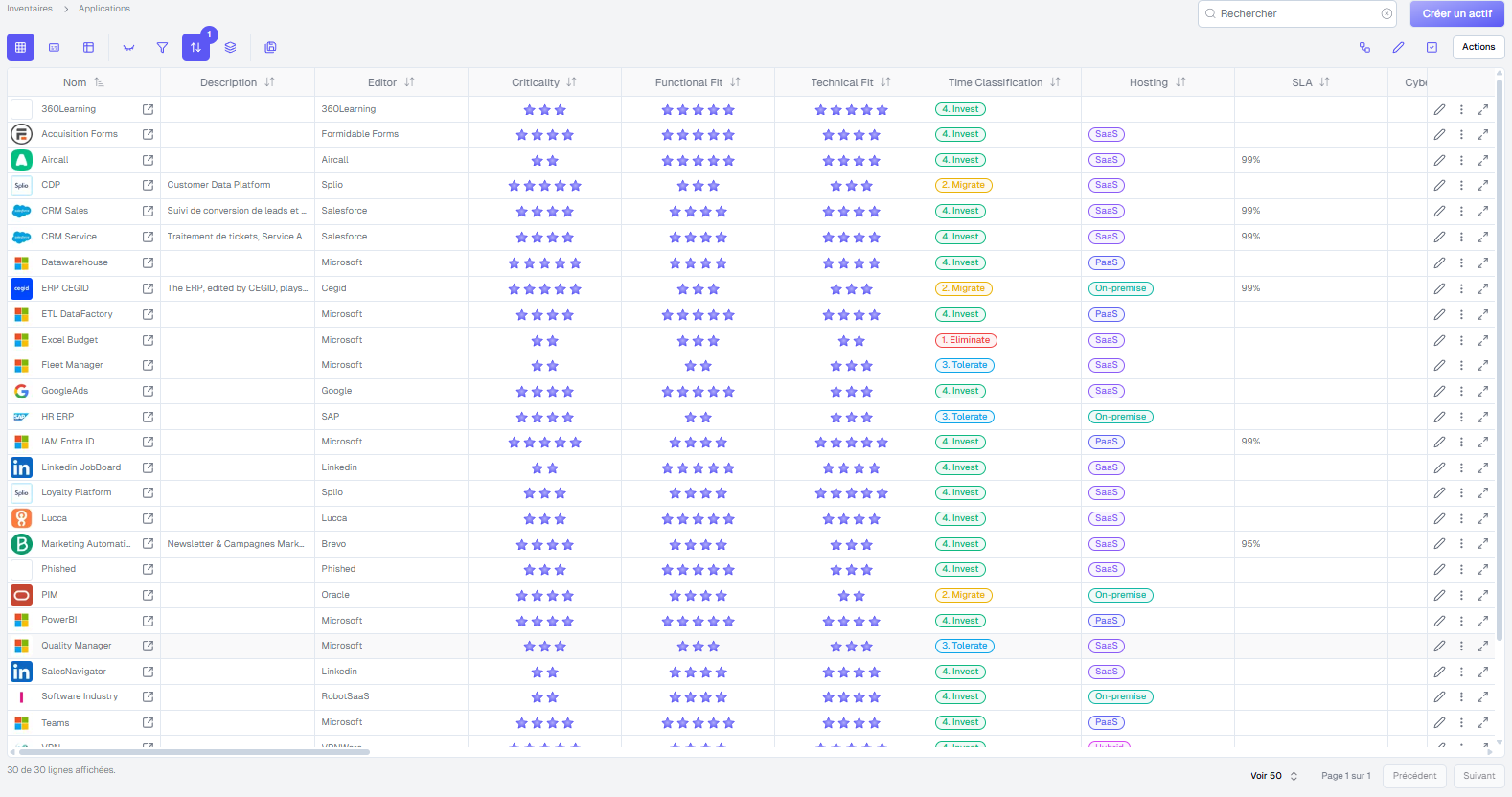Open the filter funnel icon

162,47
